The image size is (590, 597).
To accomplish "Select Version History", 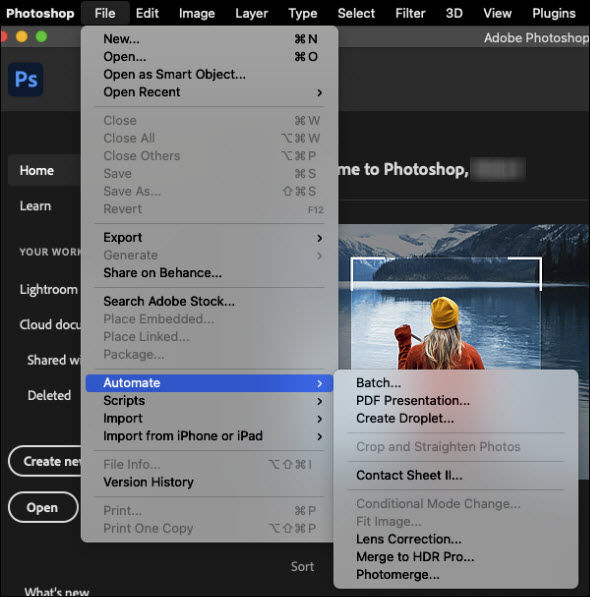I will point(209,482).
